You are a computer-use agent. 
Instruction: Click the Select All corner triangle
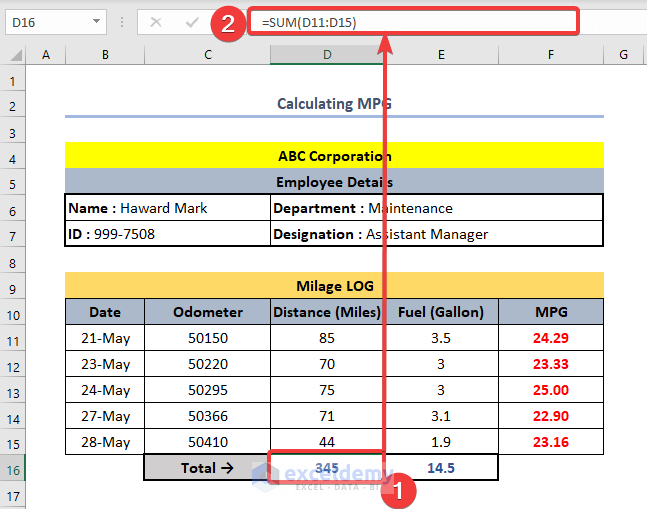[14, 54]
